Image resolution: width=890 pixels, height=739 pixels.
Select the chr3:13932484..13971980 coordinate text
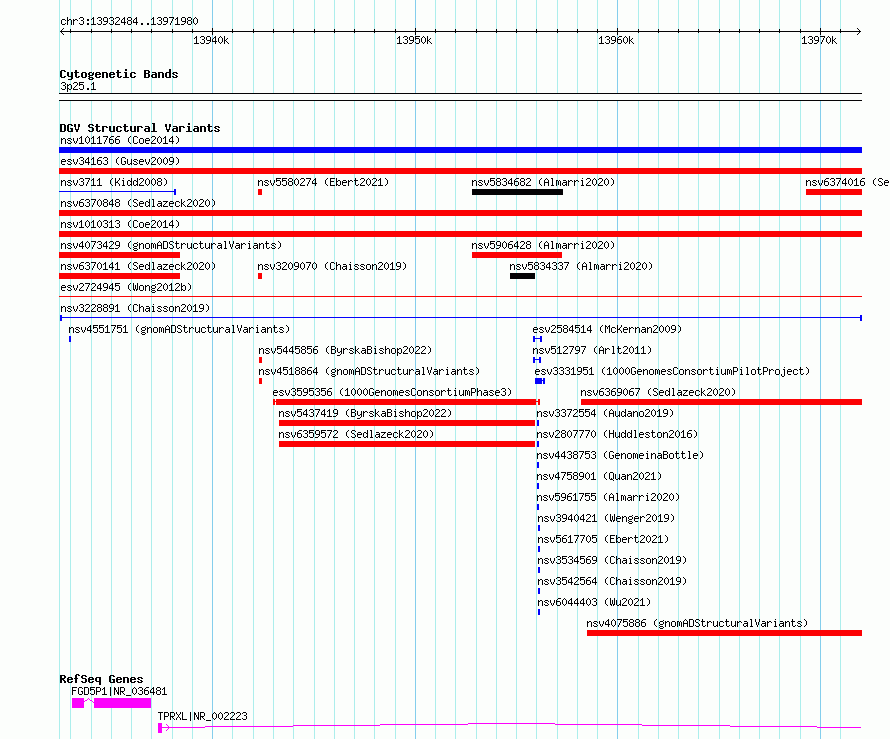pyautogui.click(x=129, y=22)
